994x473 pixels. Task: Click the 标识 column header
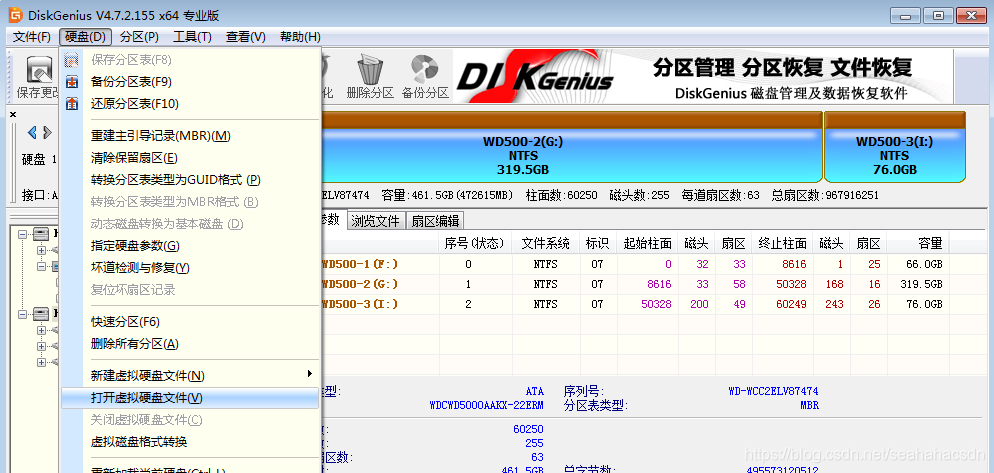597,243
